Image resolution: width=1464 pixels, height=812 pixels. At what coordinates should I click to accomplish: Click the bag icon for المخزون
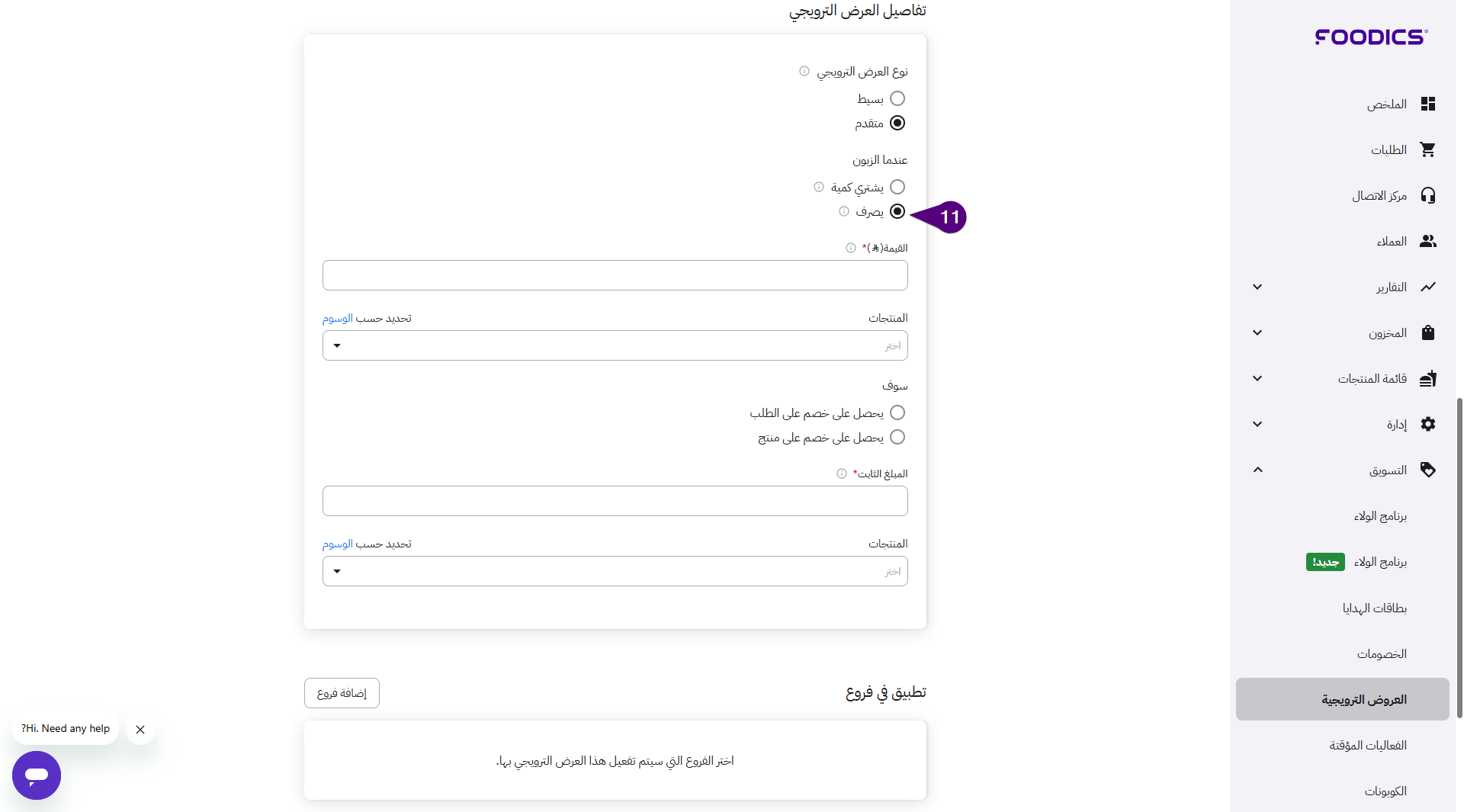click(x=1427, y=333)
